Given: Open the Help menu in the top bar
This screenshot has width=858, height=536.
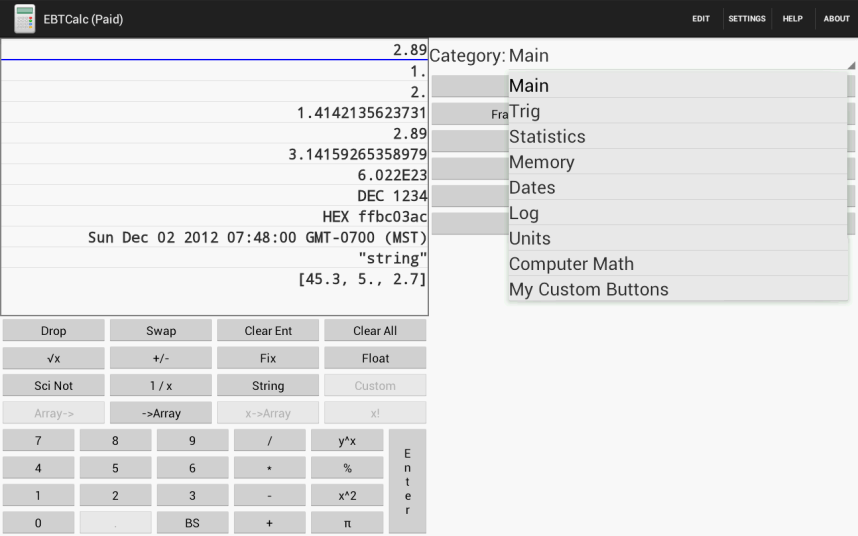Looking at the screenshot, I should (x=792, y=19).
